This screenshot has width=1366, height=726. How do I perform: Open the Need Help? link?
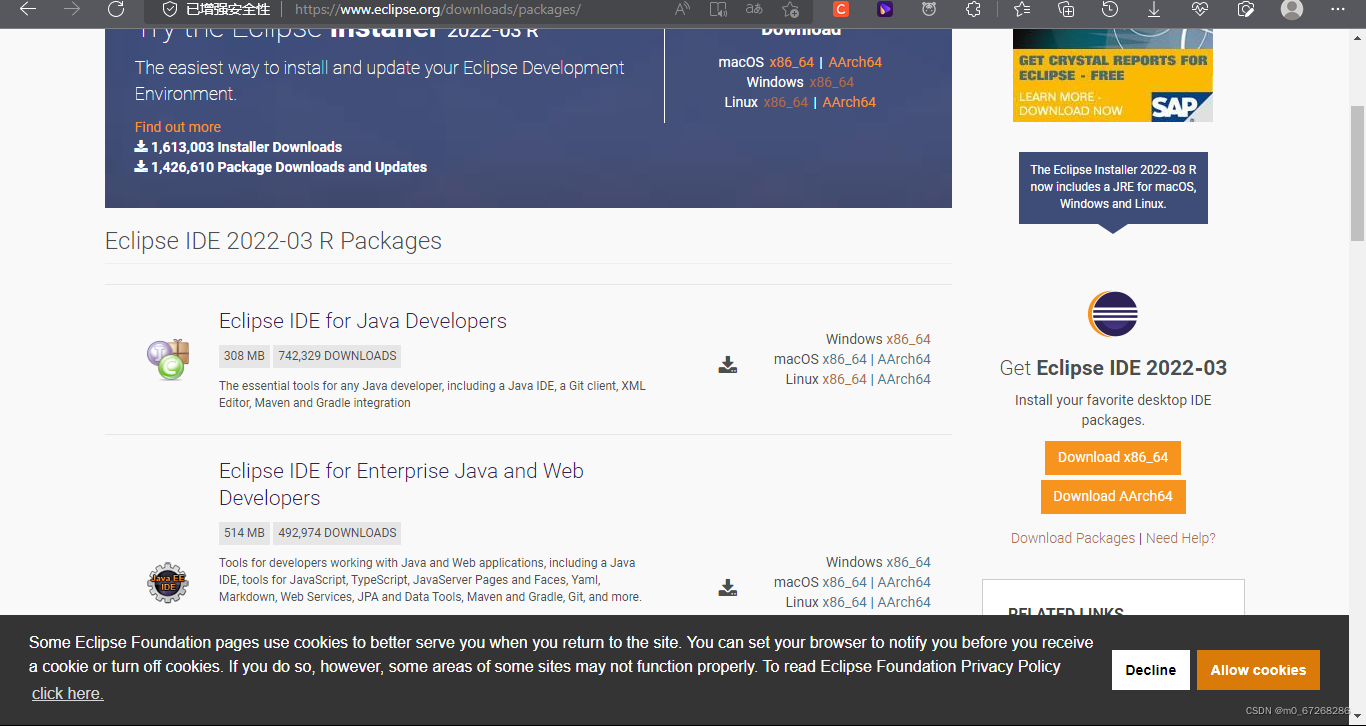(1181, 538)
